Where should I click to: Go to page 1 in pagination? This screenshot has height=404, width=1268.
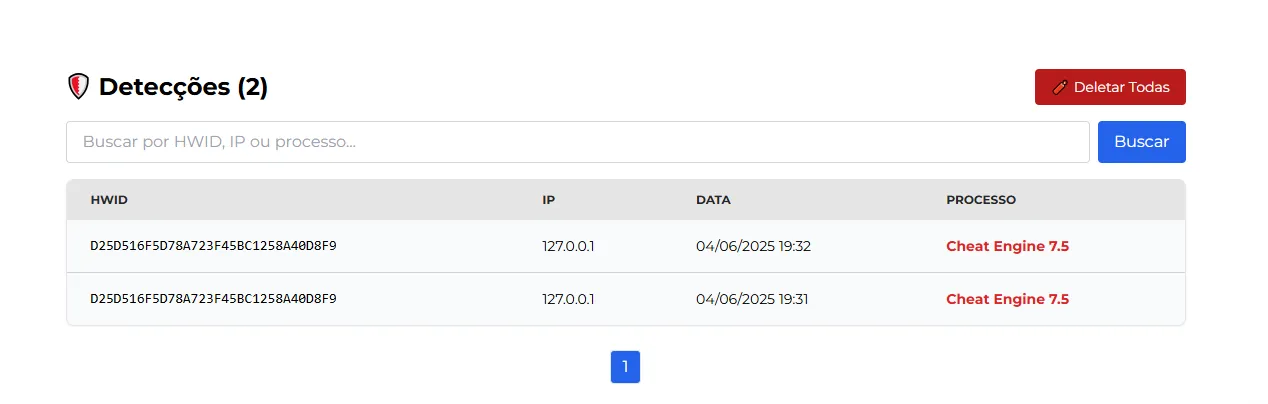(x=625, y=367)
